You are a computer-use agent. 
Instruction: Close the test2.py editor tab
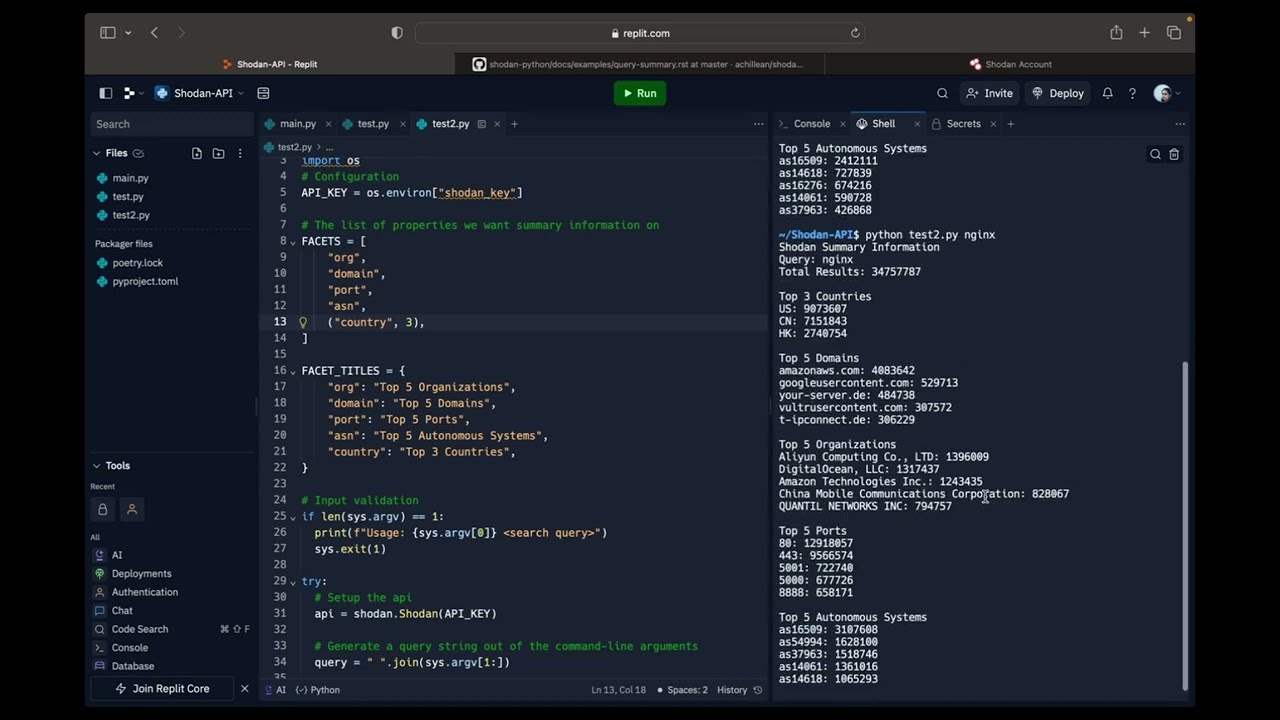pyautogui.click(x=497, y=124)
